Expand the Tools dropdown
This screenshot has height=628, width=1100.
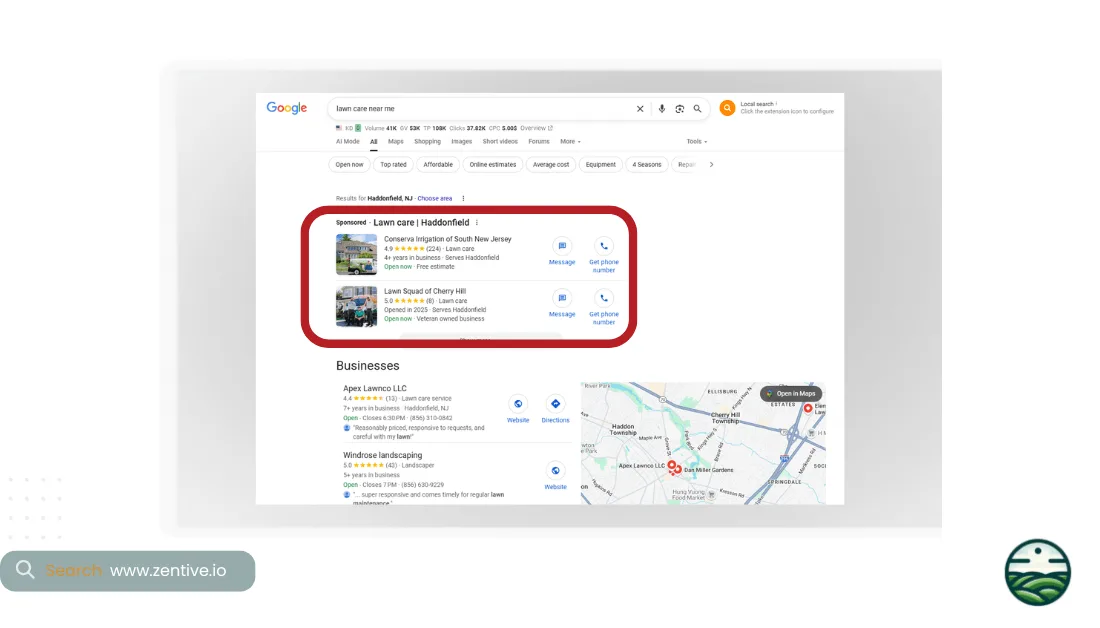(x=696, y=141)
